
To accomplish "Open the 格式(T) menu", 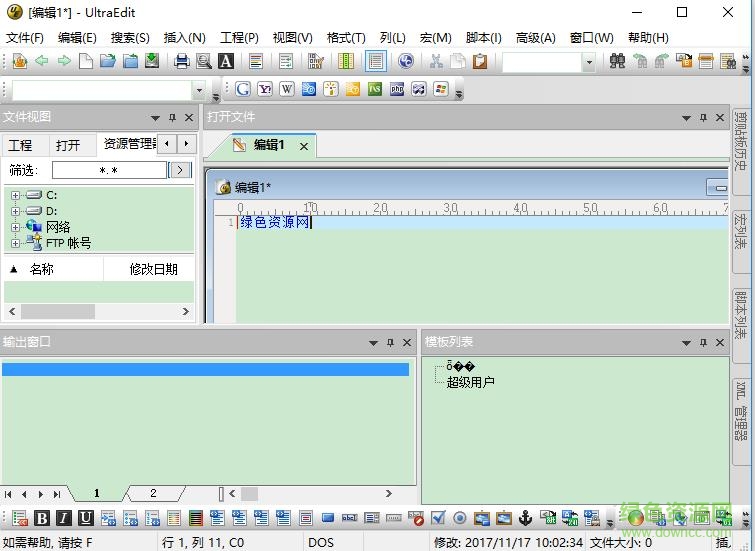I will coord(346,38).
